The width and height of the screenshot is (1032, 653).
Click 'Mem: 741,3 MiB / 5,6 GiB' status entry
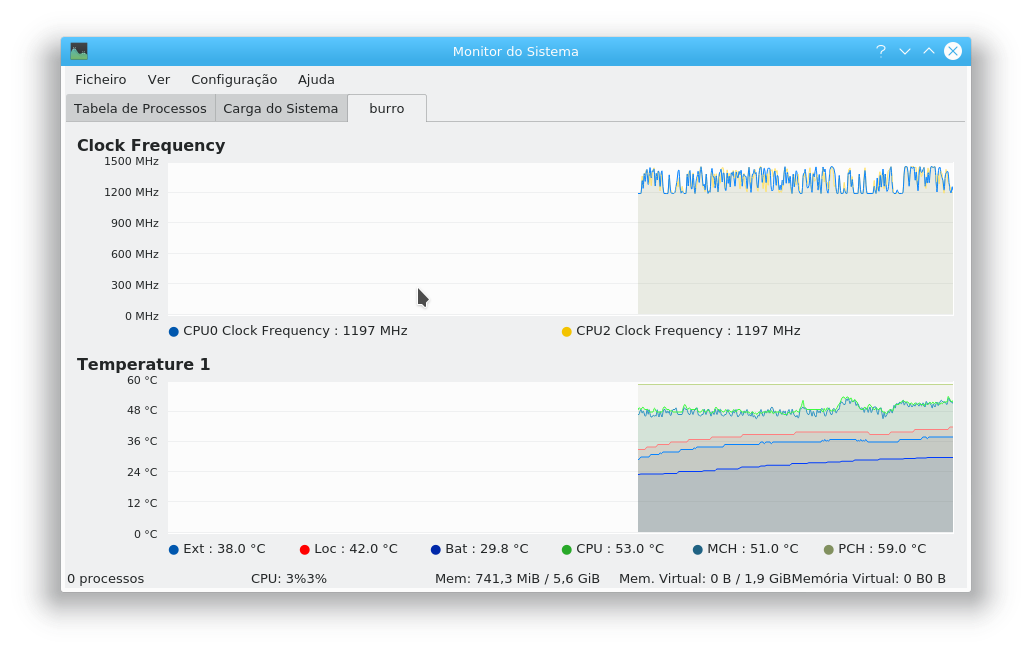click(517, 579)
